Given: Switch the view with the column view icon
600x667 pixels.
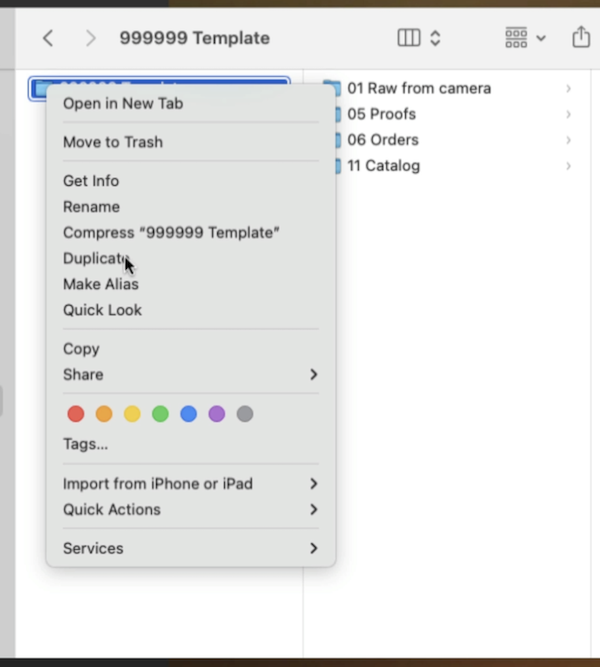Looking at the screenshot, I should pos(409,38).
